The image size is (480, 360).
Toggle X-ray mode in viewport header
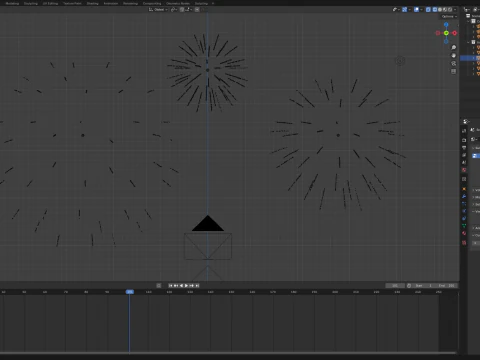pos(428,9)
